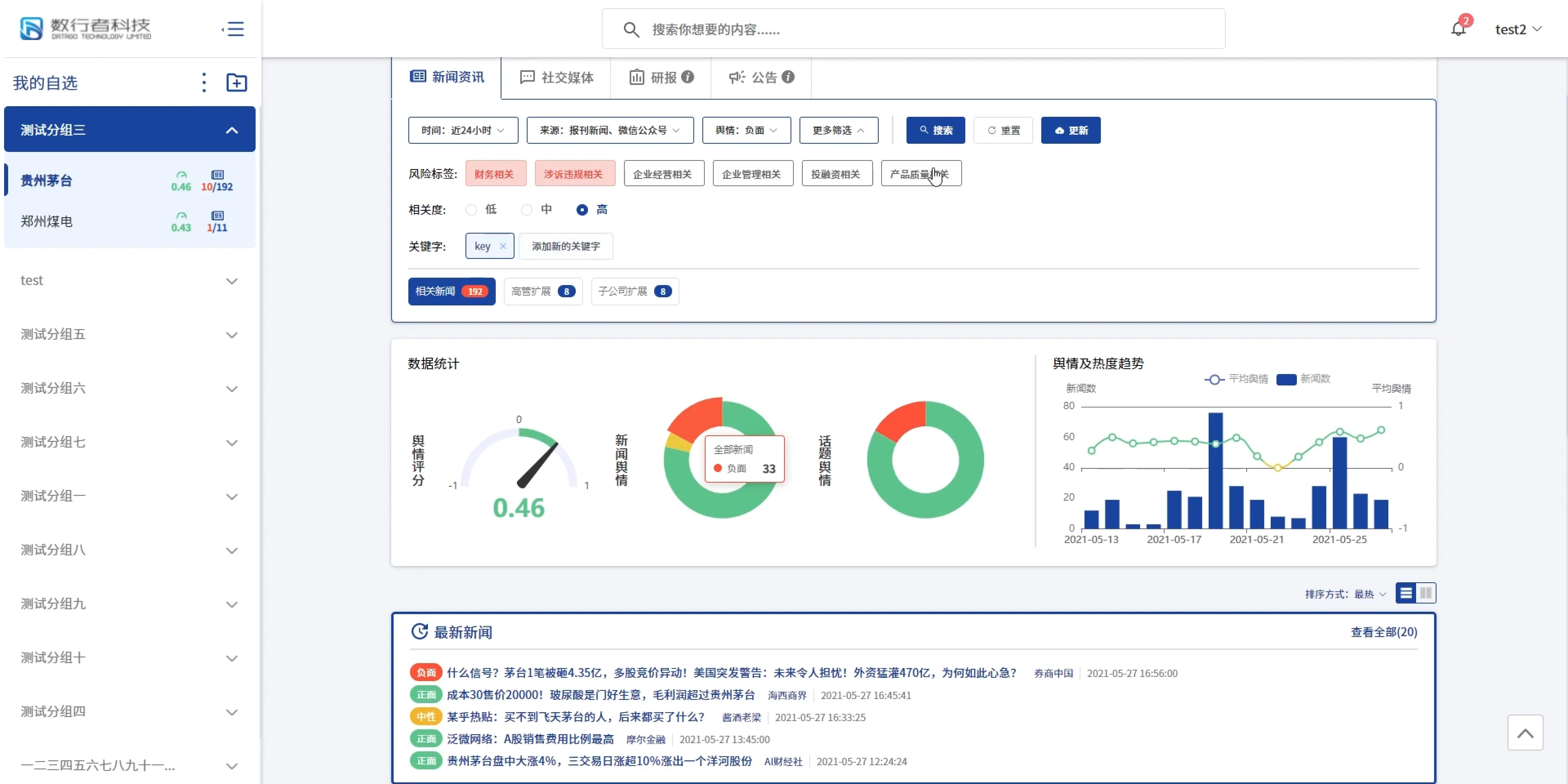Select 中 relevance radio button
The image size is (1568, 784).
(527, 209)
